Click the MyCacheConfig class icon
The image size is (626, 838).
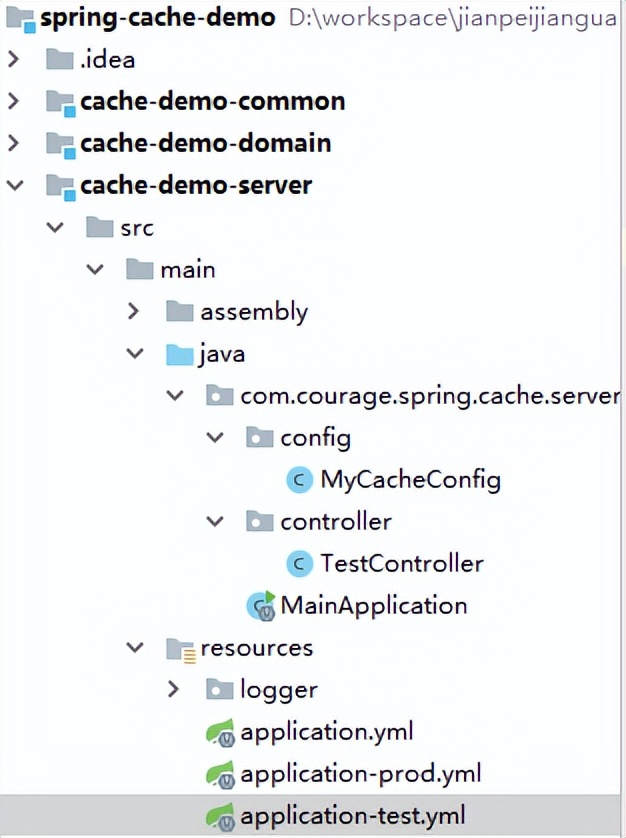300,480
